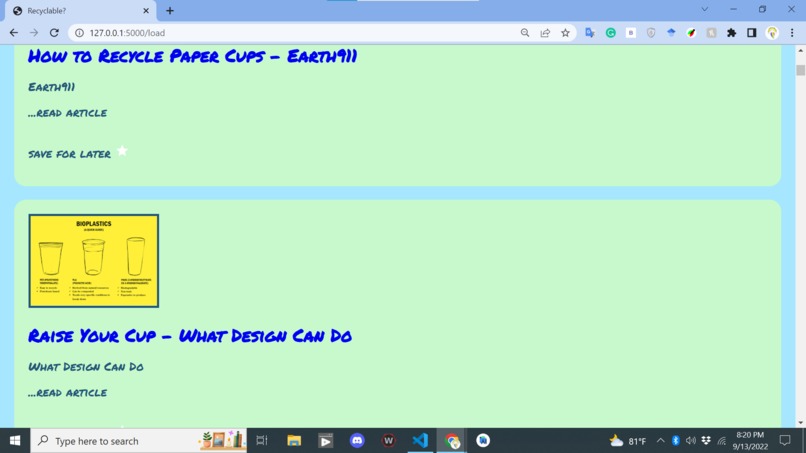806x453 pixels.
Task: Open the notification center icon
Action: pos(785,441)
